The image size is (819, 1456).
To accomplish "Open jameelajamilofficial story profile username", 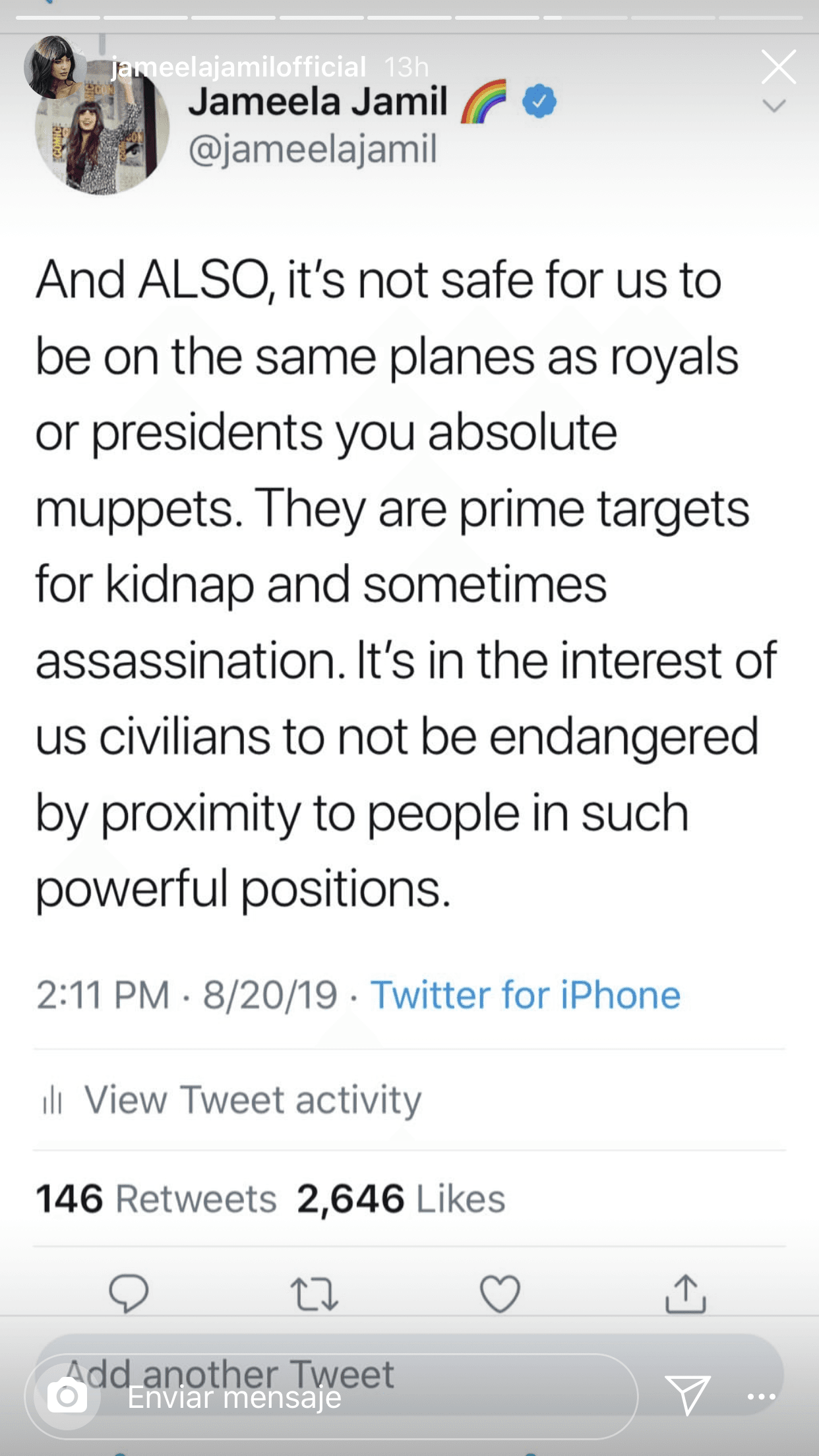I will click(x=239, y=67).
